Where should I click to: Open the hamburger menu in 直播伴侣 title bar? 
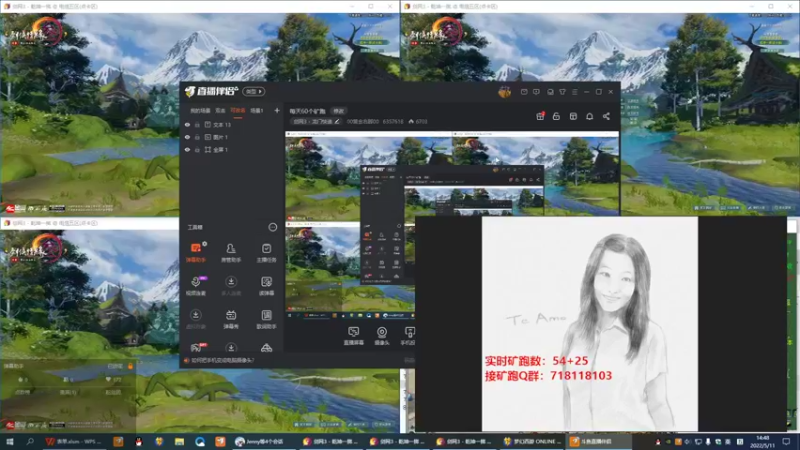point(574,92)
